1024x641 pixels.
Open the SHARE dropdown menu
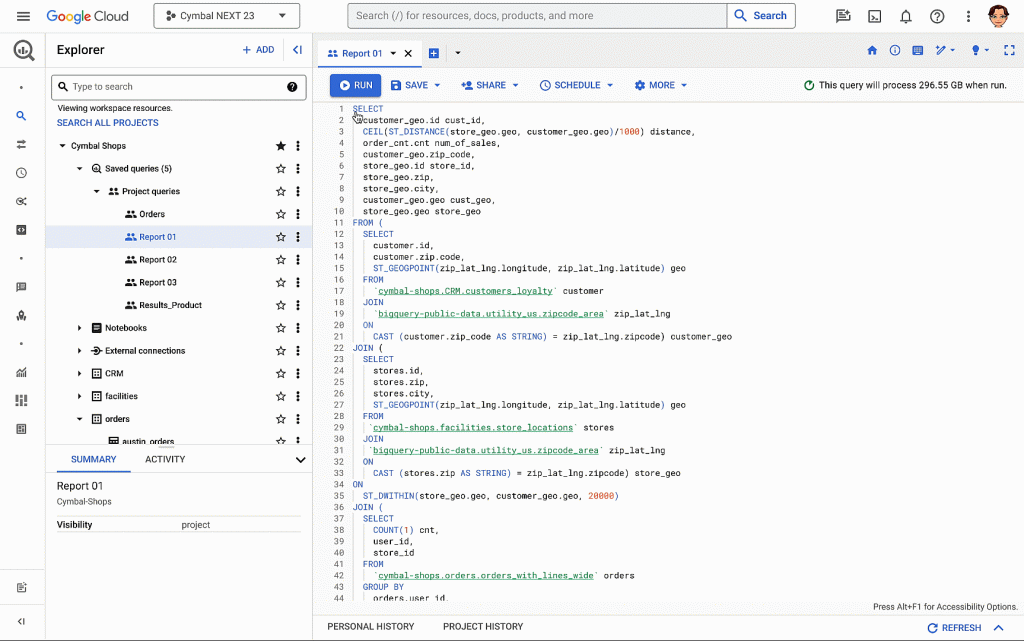pos(515,86)
